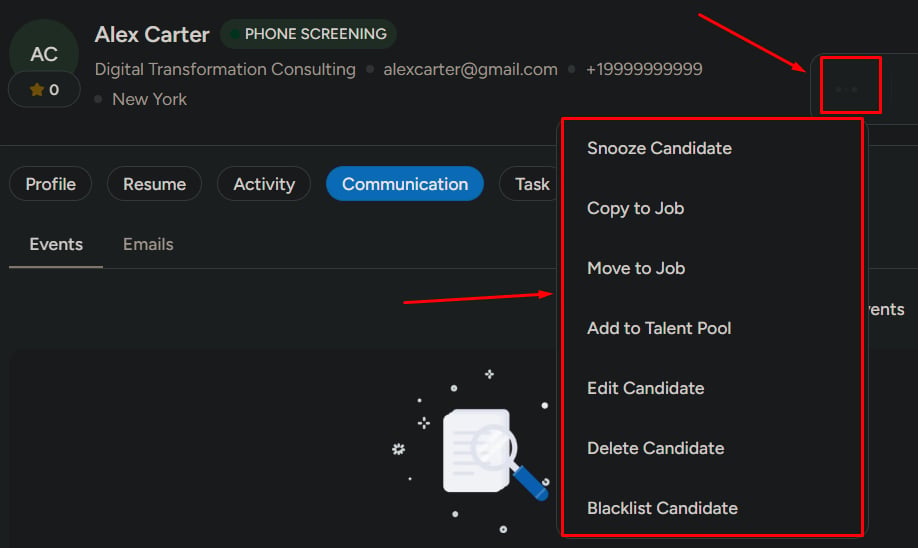Select the Communication tab
Viewport: 918px width, 548px height.
tap(405, 184)
